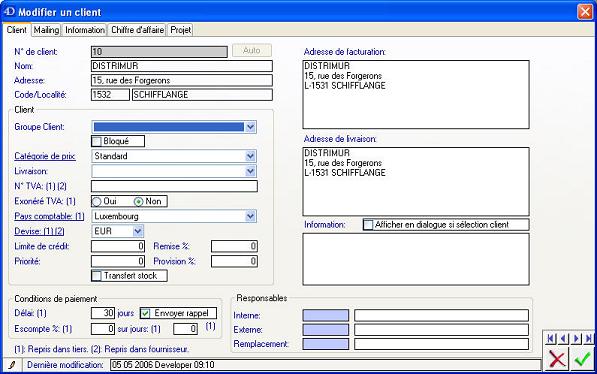The height and width of the screenshot is (374, 597).
Task: Cancel changes with the red X
Action: [557, 359]
